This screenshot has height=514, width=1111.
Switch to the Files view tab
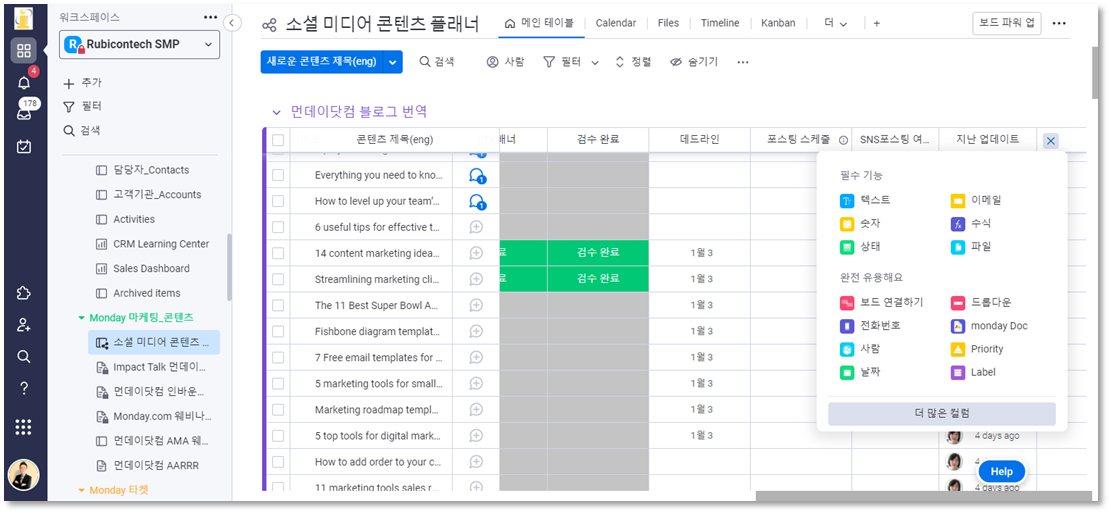(668, 23)
